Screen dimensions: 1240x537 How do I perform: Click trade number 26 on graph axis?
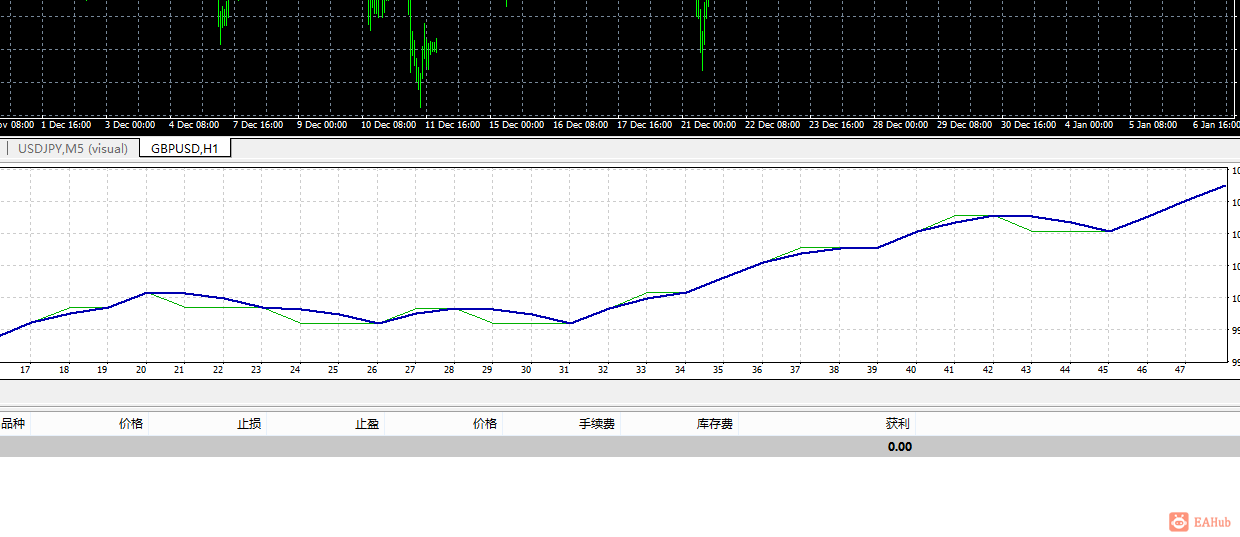coord(372,370)
